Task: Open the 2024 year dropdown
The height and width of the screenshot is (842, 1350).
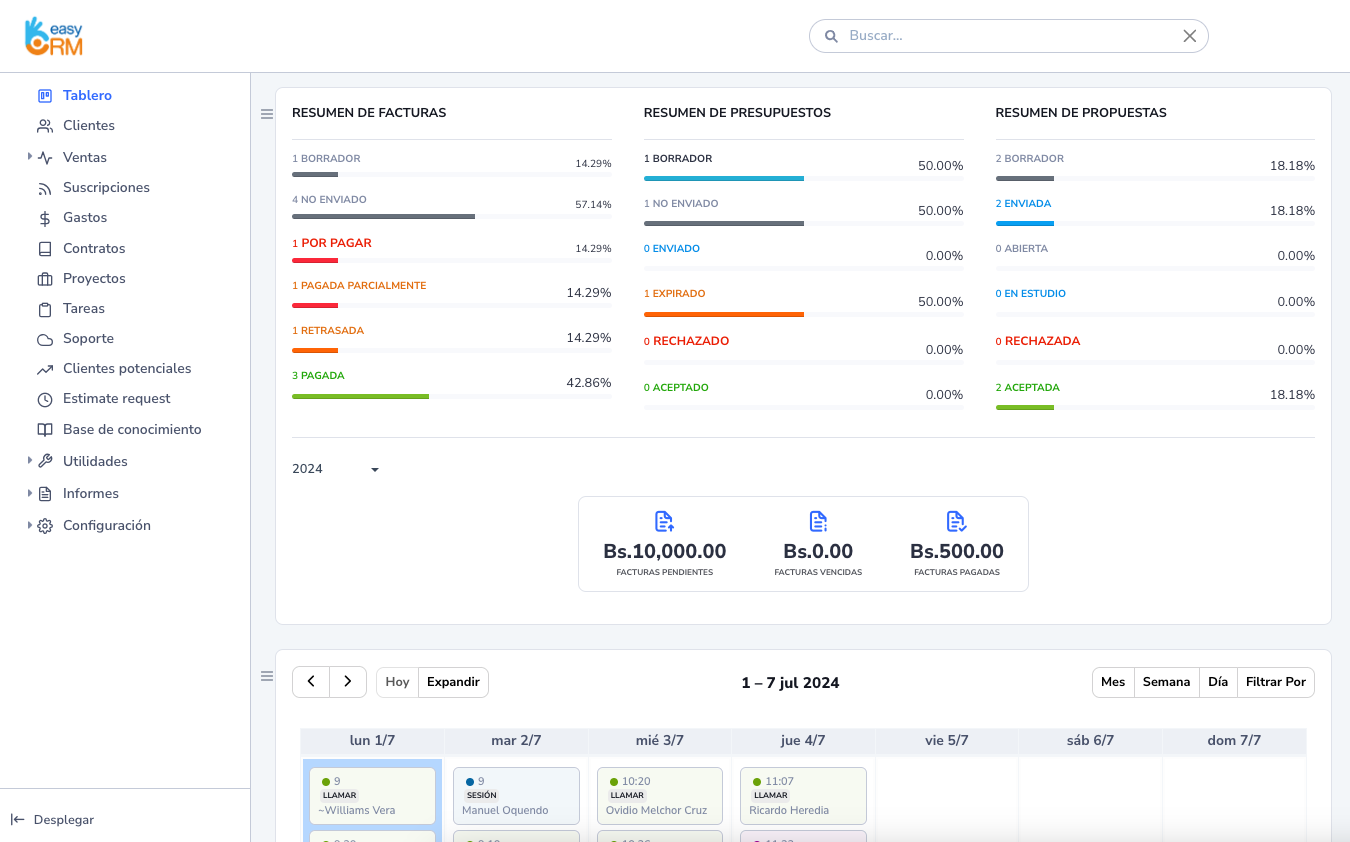Action: pos(337,469)
